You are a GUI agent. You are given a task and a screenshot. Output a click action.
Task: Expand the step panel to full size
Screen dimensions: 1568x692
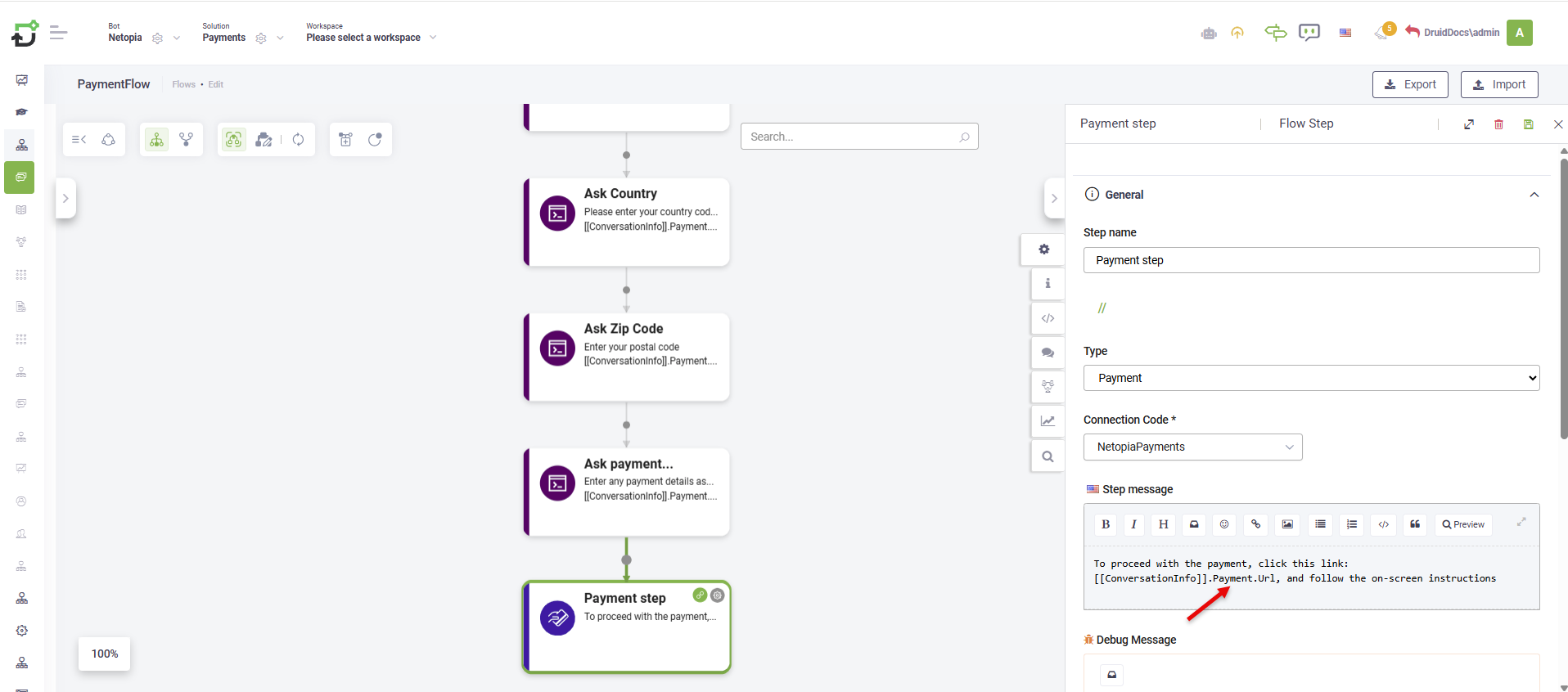click(1469, 124)
